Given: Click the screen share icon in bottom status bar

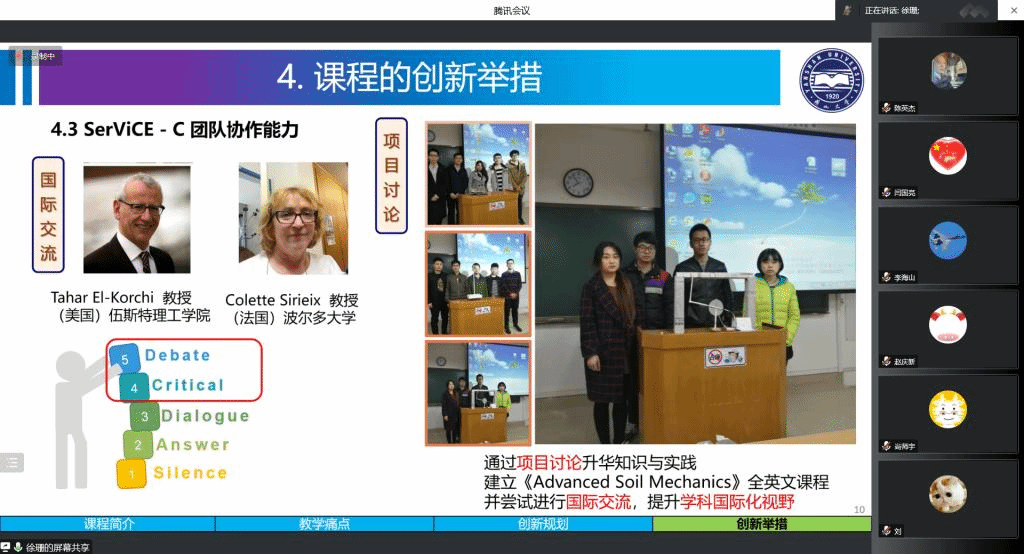Looking at the screenshot, I should 6,547.
